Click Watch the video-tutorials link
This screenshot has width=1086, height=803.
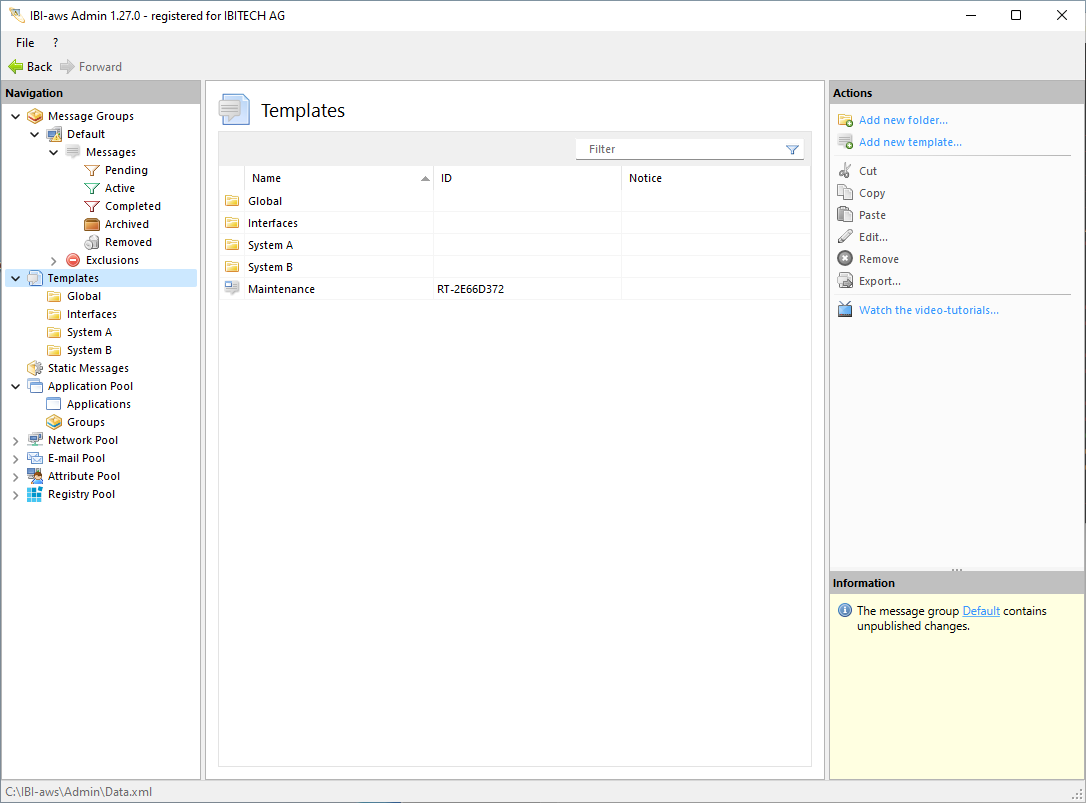[928, 310]
